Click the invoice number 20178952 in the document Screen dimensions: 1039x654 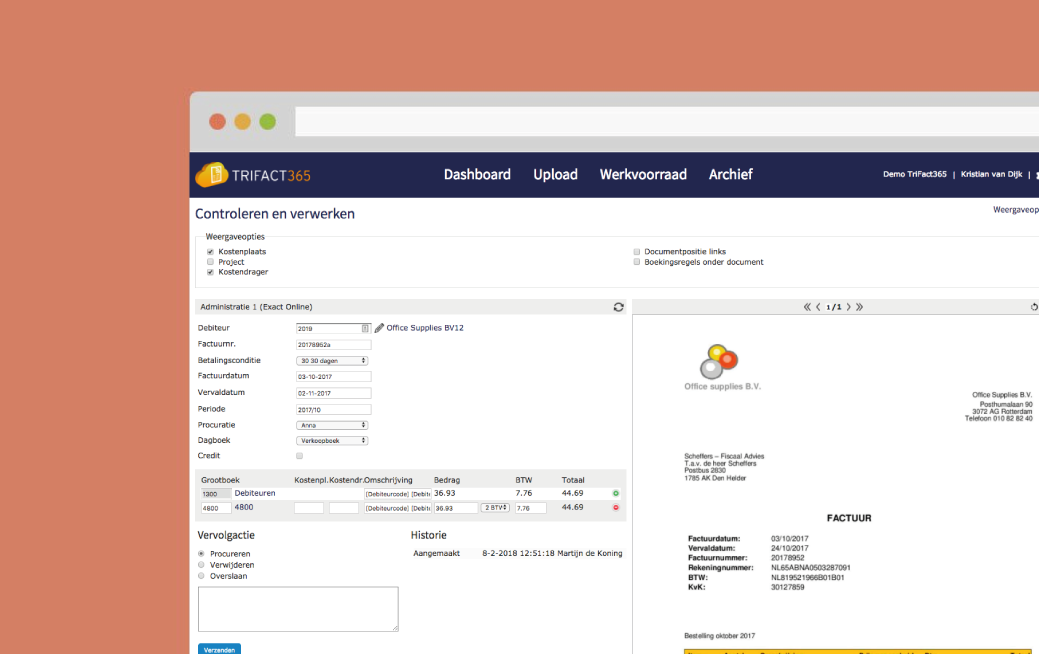788,558
